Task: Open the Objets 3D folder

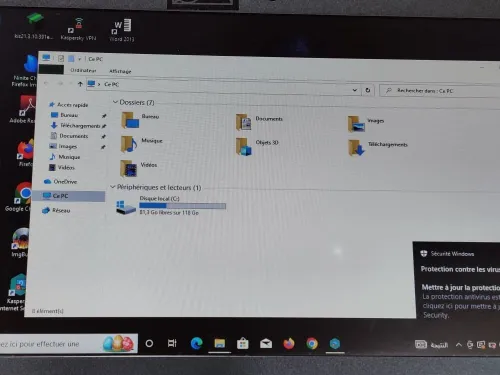Action: pos(257,147)
